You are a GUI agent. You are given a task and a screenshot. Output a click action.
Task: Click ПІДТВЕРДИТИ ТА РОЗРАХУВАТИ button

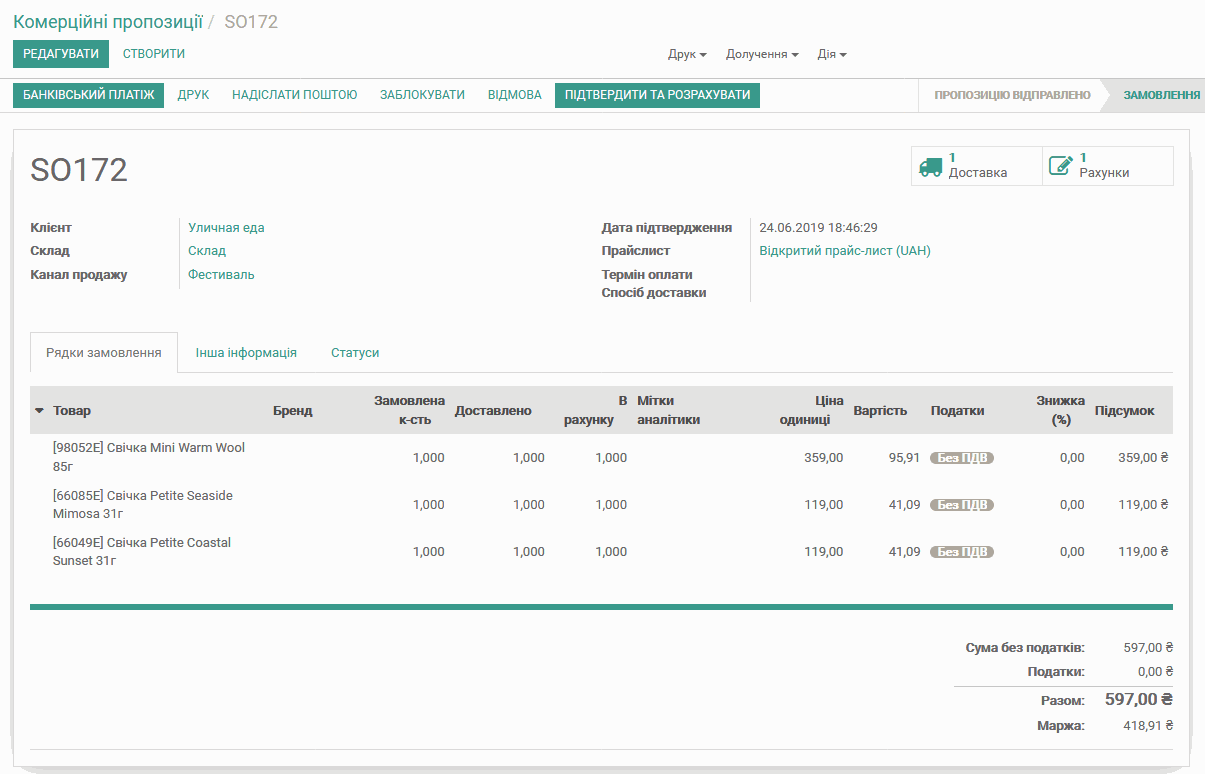657,95
